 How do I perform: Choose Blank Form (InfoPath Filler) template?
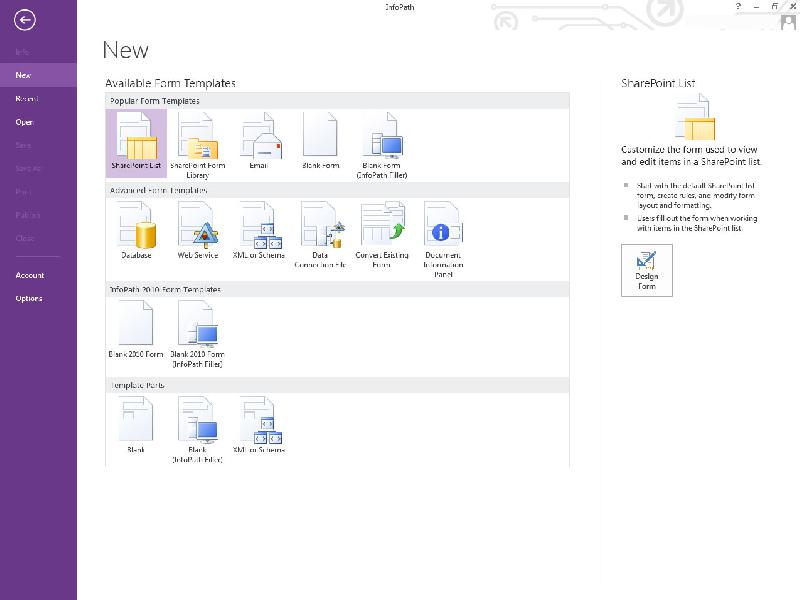click(382, 144)
